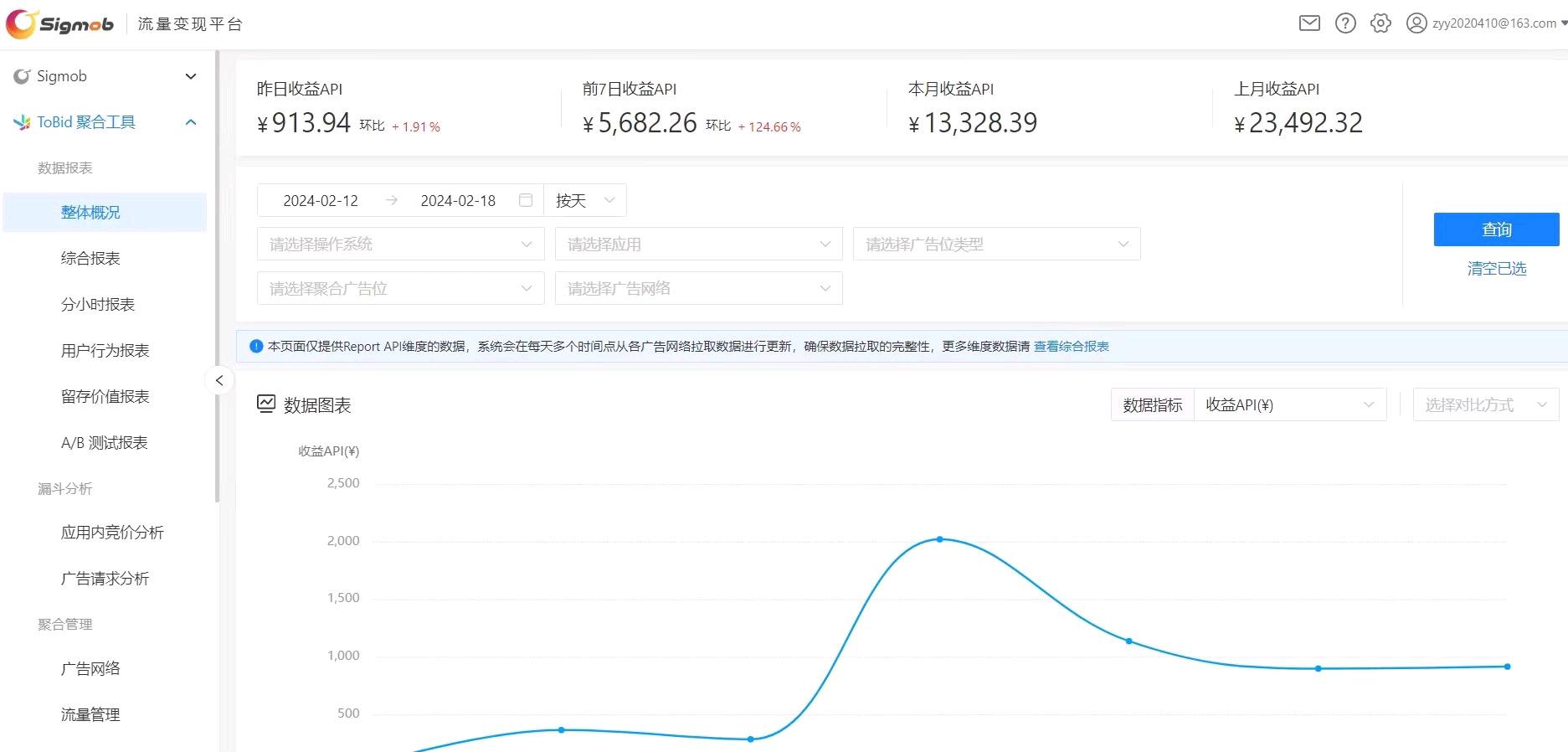The height and width of the screenshot is (752, 1568).
Task: Follow the 查看综合报表 link
Action: 1072,347
